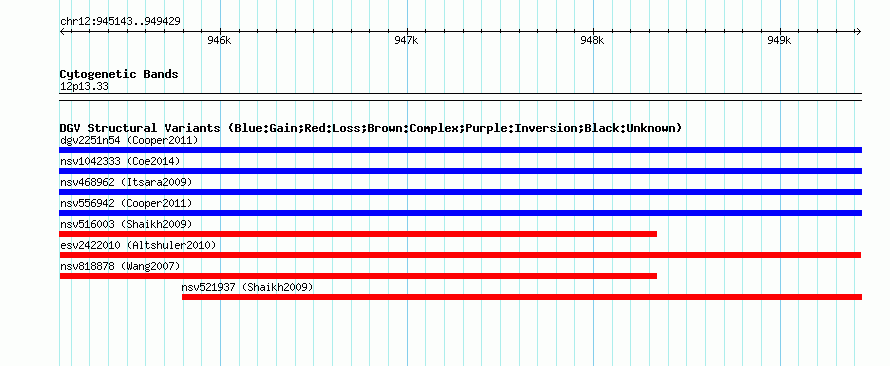The image size is (890, 366).
Task: Click the red bar under esv2422010
Action: tap(460, 255)
